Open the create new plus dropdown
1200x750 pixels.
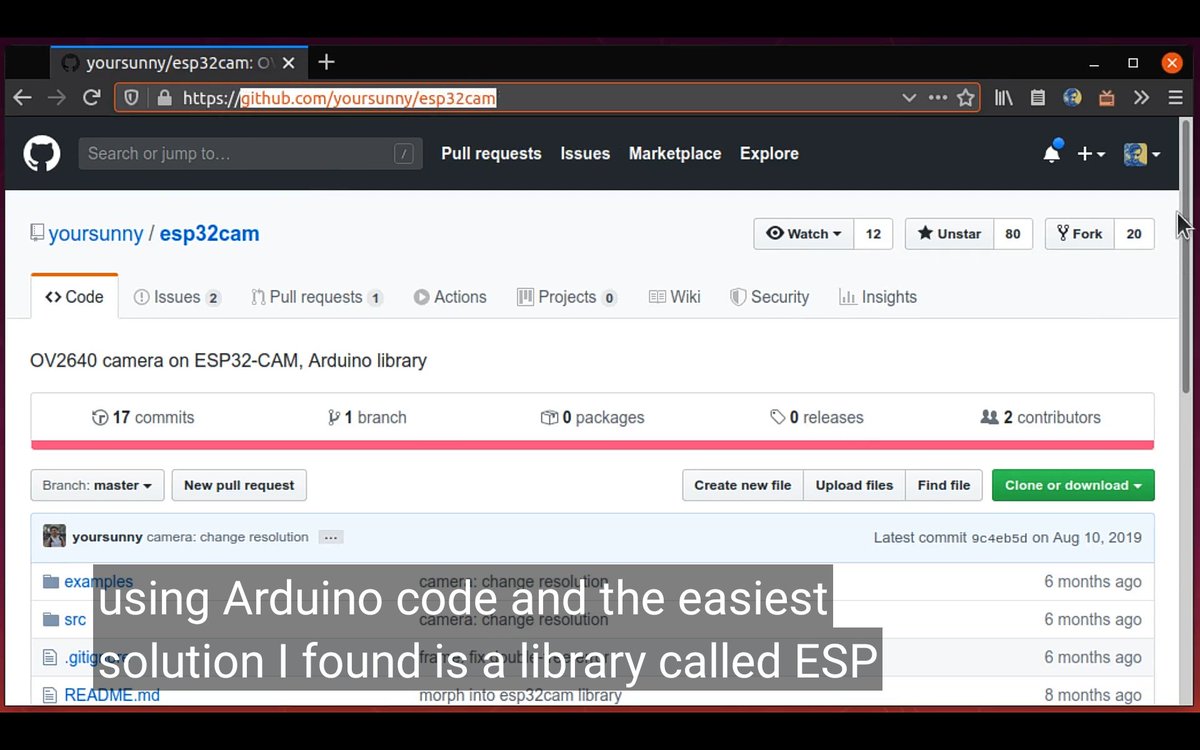(x=1090, y=154)
